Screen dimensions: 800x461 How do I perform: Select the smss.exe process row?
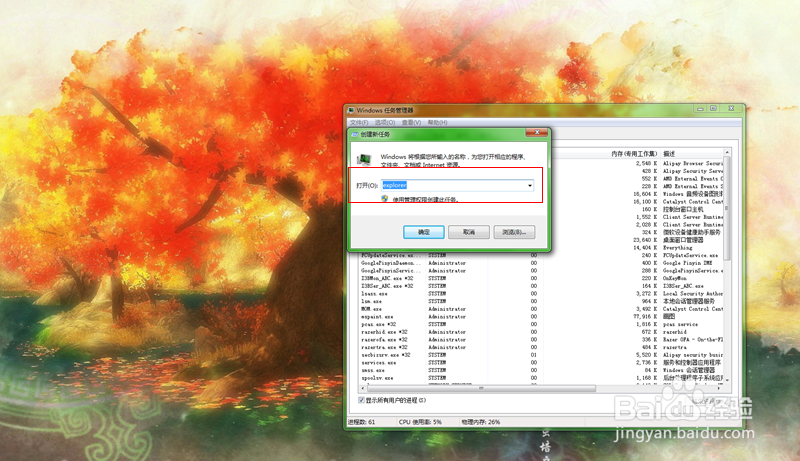541,370
